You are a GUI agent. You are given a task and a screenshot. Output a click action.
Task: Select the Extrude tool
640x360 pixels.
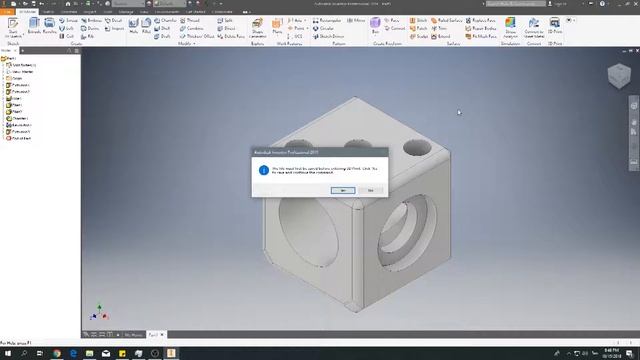[x=34, y=26]
